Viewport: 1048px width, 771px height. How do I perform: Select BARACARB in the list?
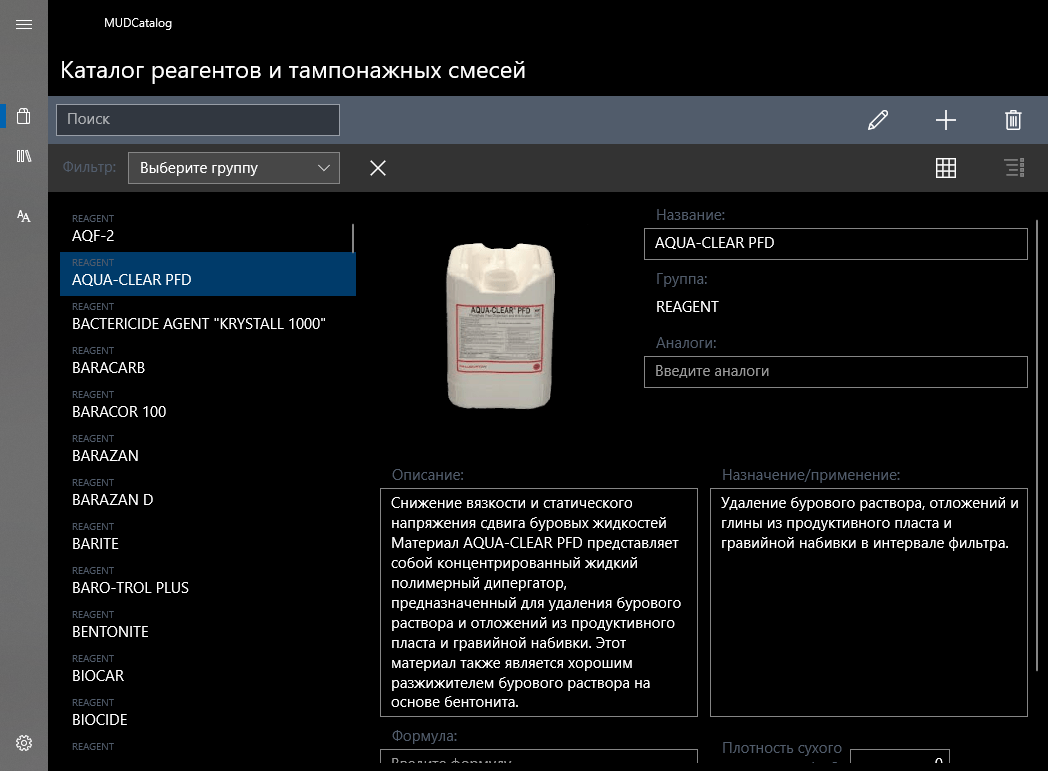tap(207, 362)
